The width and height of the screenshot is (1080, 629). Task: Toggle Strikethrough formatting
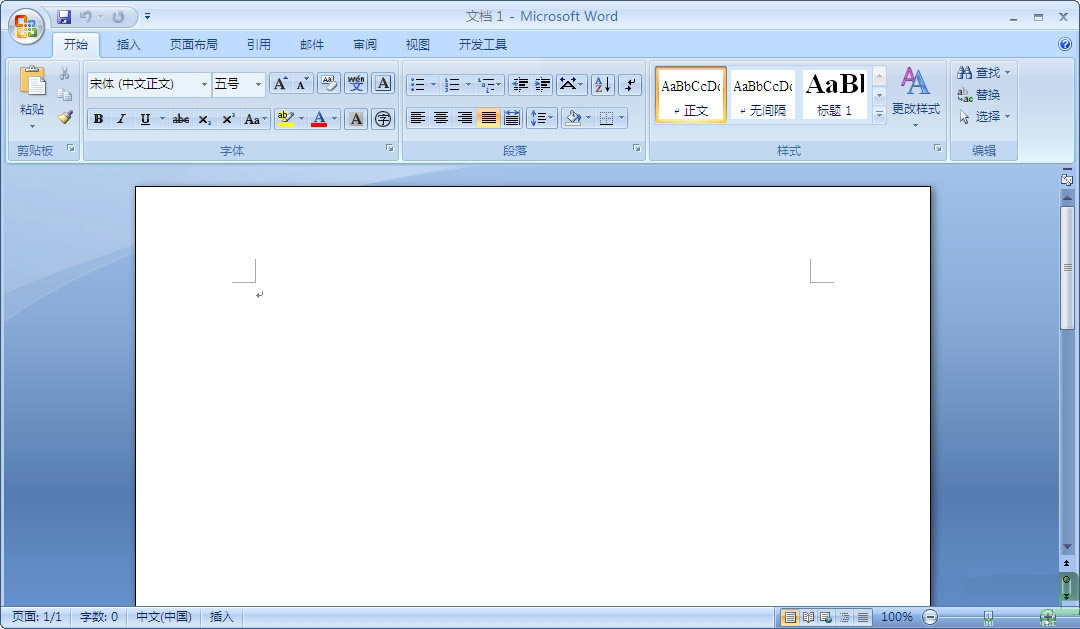click(x=181, y=119)
